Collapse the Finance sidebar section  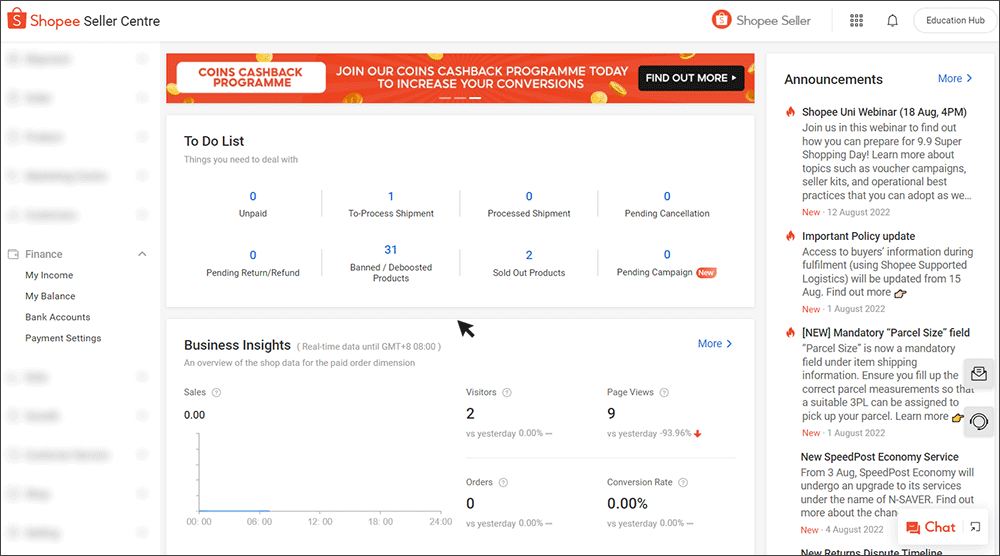[142, 254]
